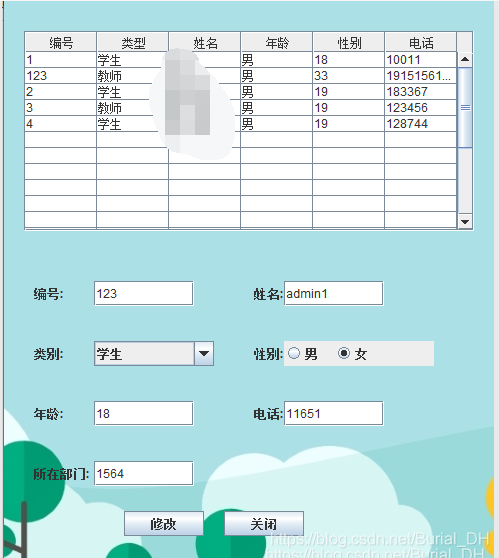
Task: Click the 所在部门 field containing 1564
Action: click(x=144, y=474)
